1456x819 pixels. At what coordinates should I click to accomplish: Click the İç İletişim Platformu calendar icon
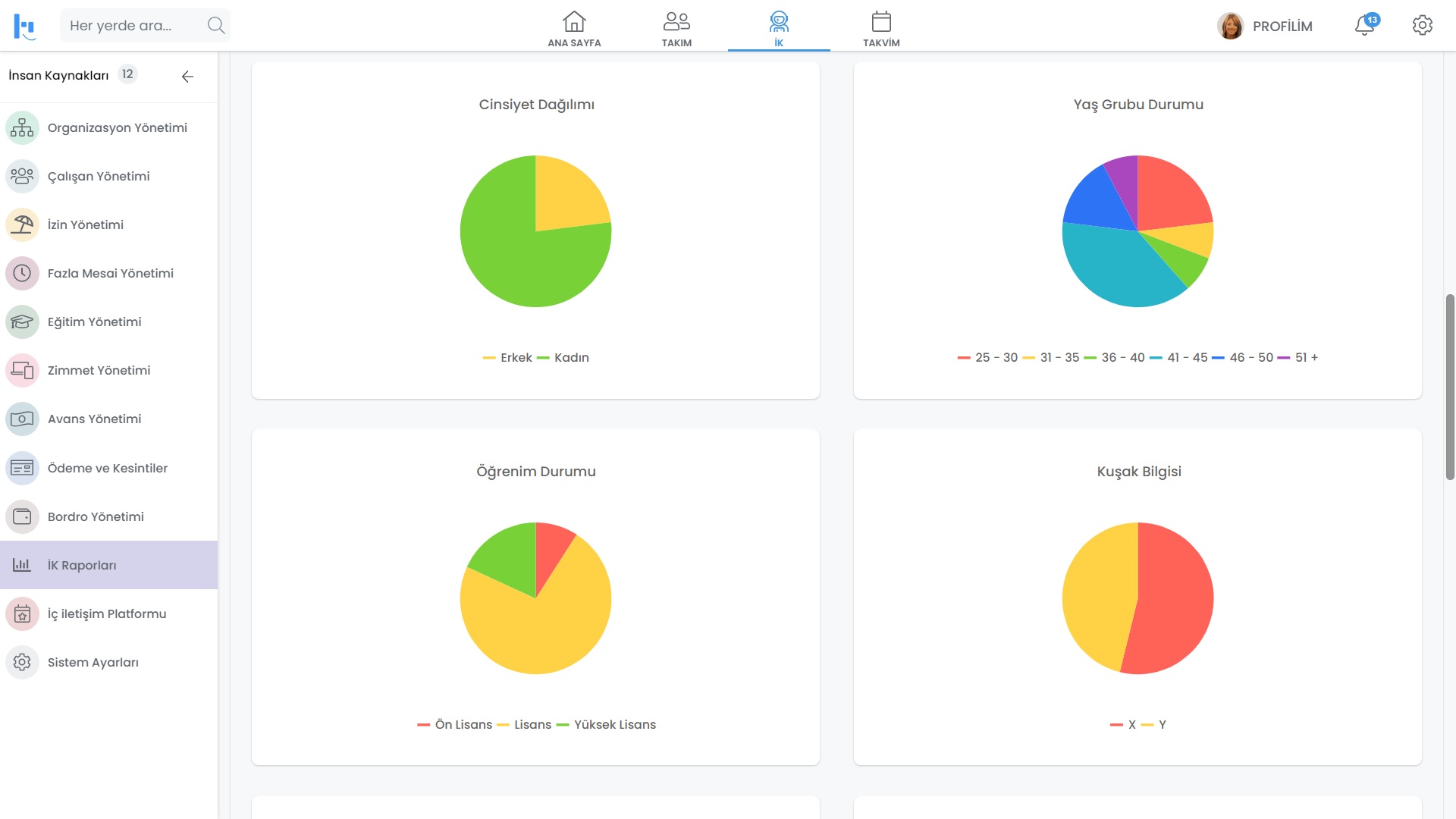tap(22, 613)
